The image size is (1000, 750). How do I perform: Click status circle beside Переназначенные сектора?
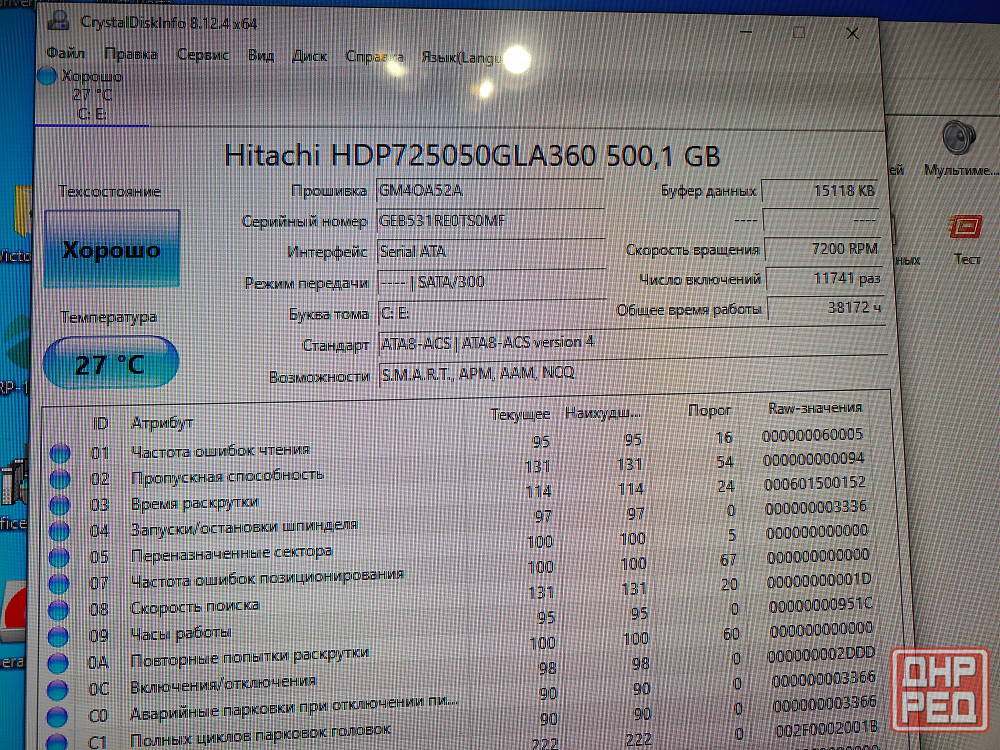[x=59, y=557]
